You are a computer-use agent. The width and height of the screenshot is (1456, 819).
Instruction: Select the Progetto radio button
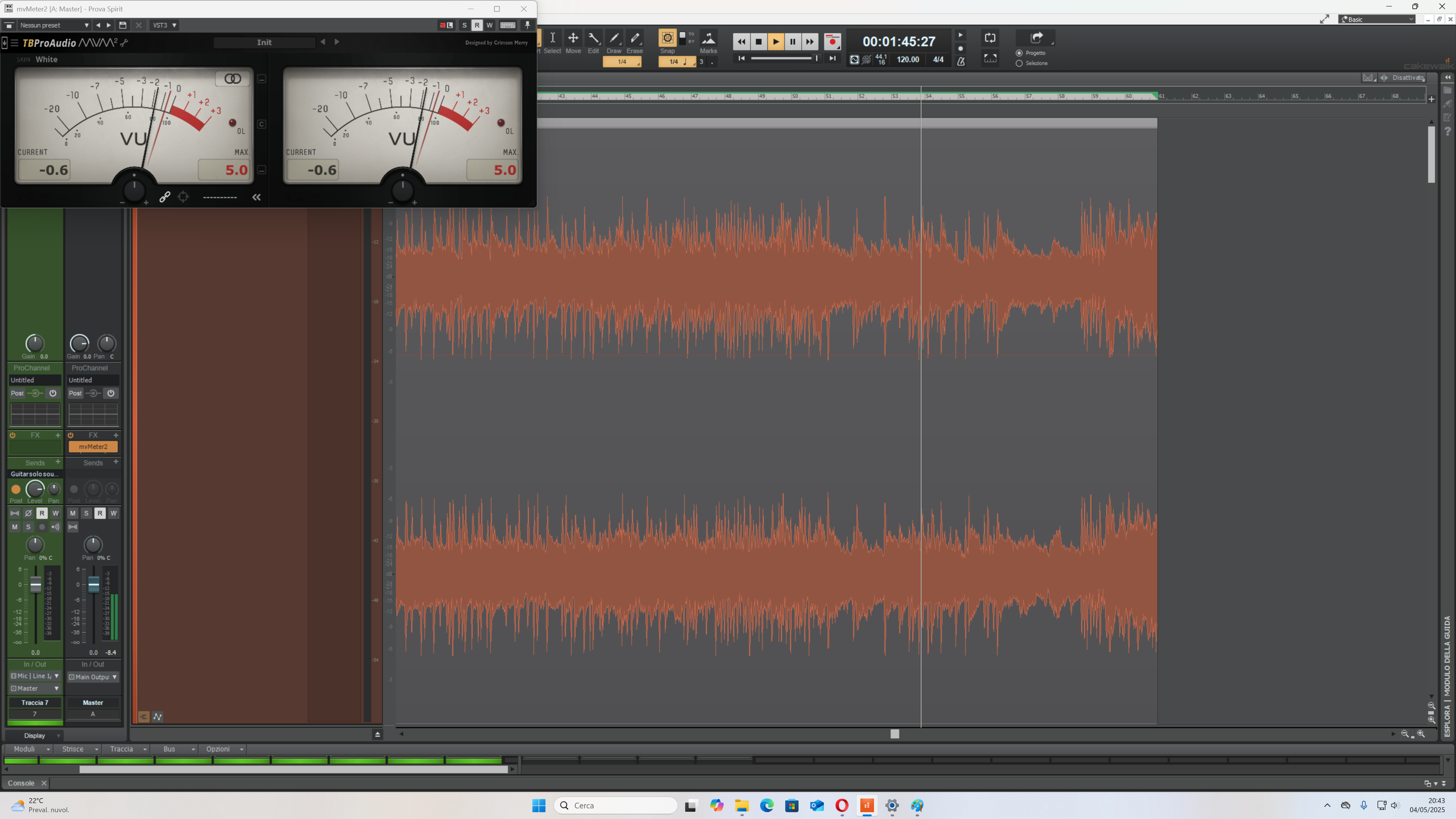click(x=1019, y=53)
